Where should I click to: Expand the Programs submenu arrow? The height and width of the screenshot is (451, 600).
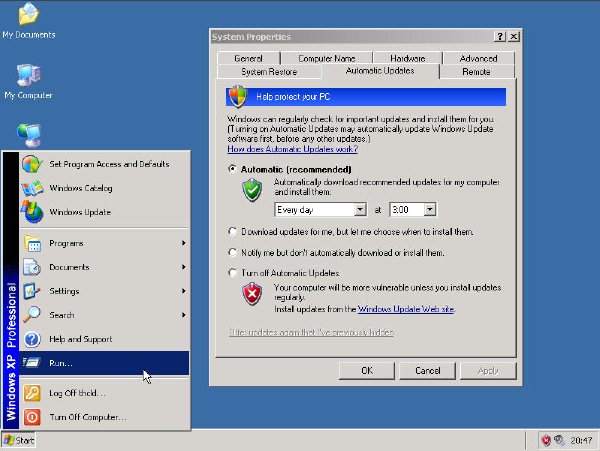[x=184, y=243]
